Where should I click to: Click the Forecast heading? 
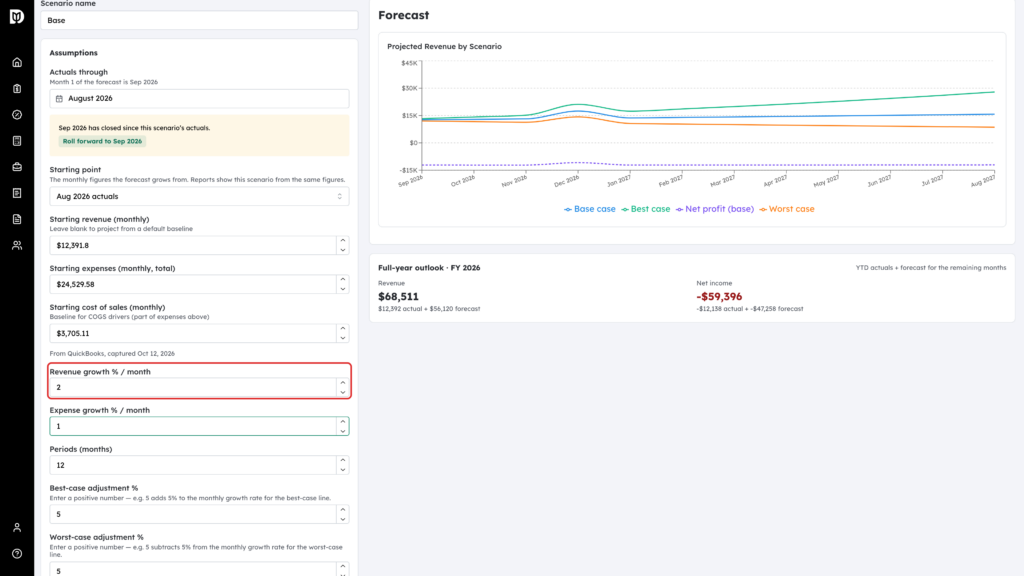(404, 15)
